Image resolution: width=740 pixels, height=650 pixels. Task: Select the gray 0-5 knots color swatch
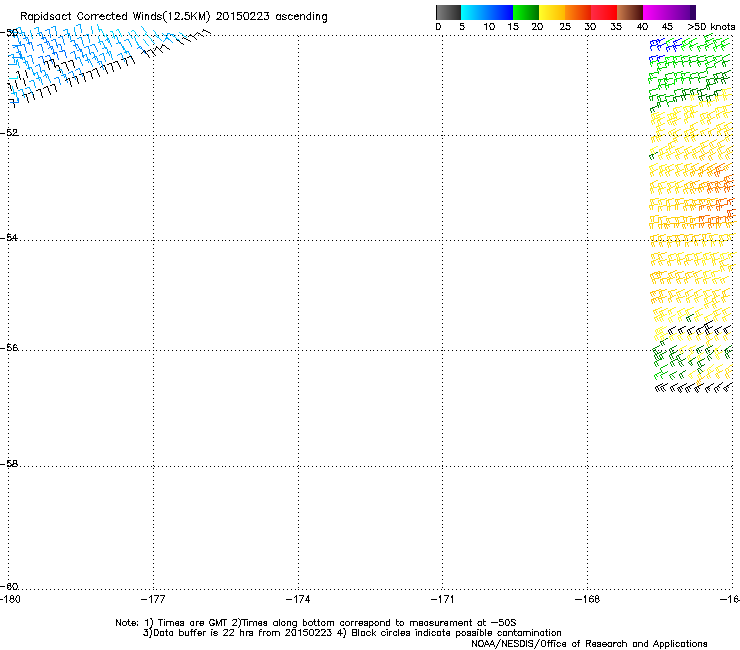(x=448, y=12)
